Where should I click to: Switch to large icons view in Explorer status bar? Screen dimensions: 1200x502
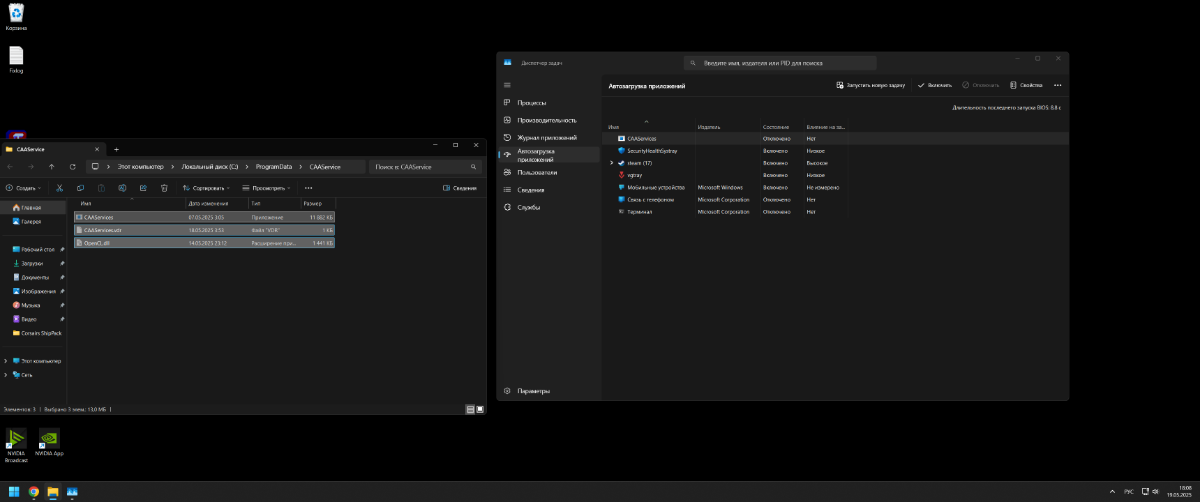point(481,409)
